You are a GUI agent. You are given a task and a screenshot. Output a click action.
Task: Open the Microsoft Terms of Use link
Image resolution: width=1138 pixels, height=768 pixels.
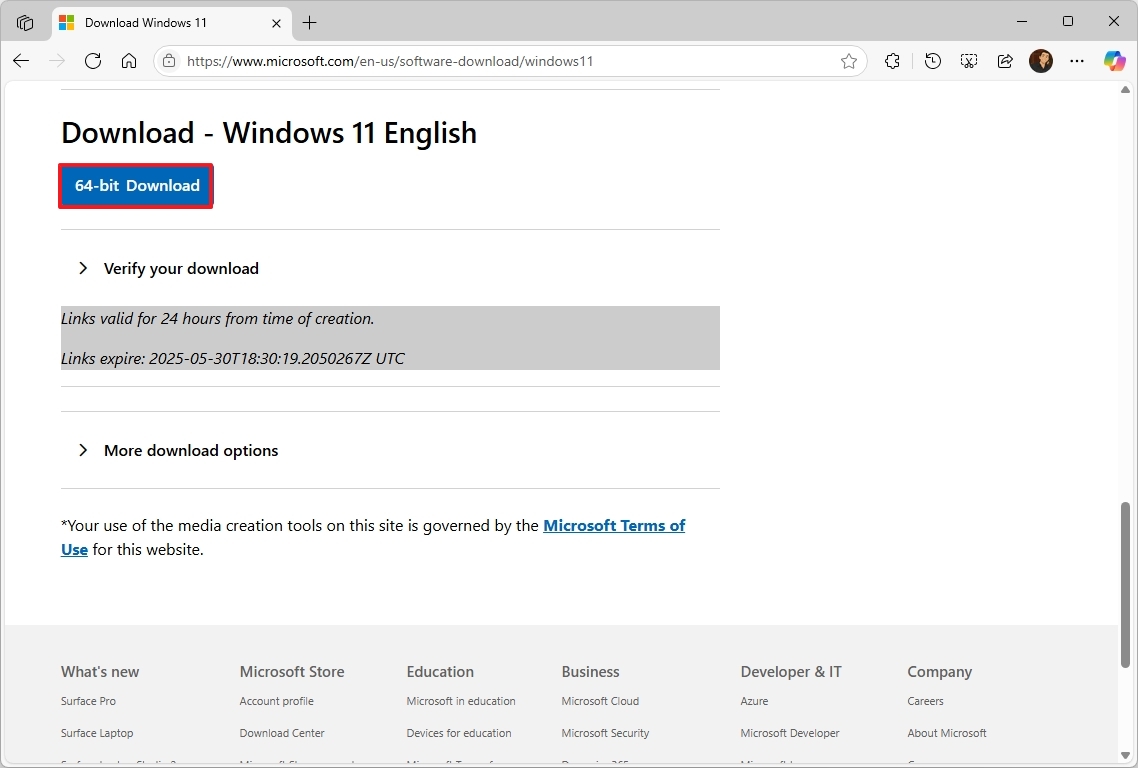(x=614, y=525)
